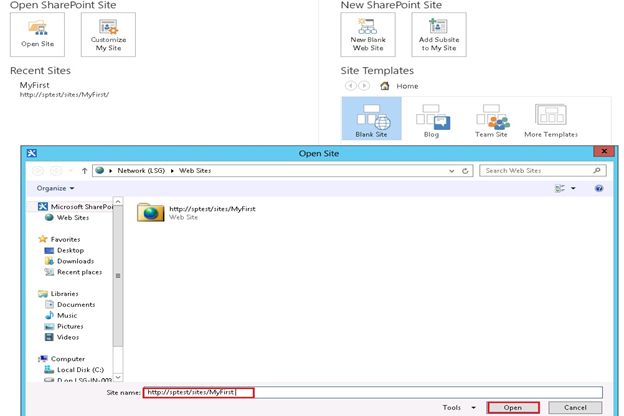Click the forward arrow in Site Templates
This screenshot has width=624, height=416.
[364, 86]
